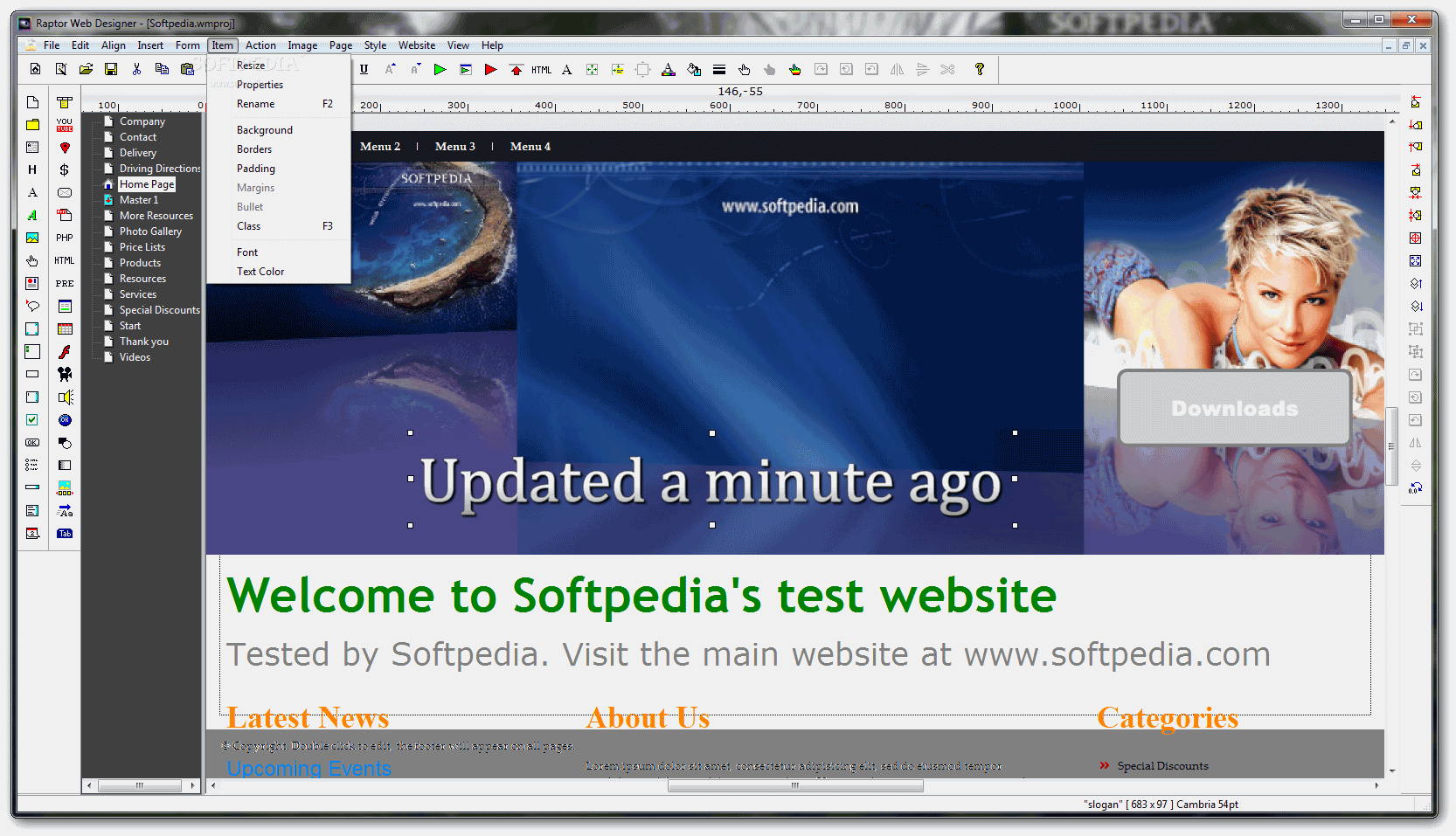
Task: Cut the selection with the scissors icon
Action: click(136, 69)
